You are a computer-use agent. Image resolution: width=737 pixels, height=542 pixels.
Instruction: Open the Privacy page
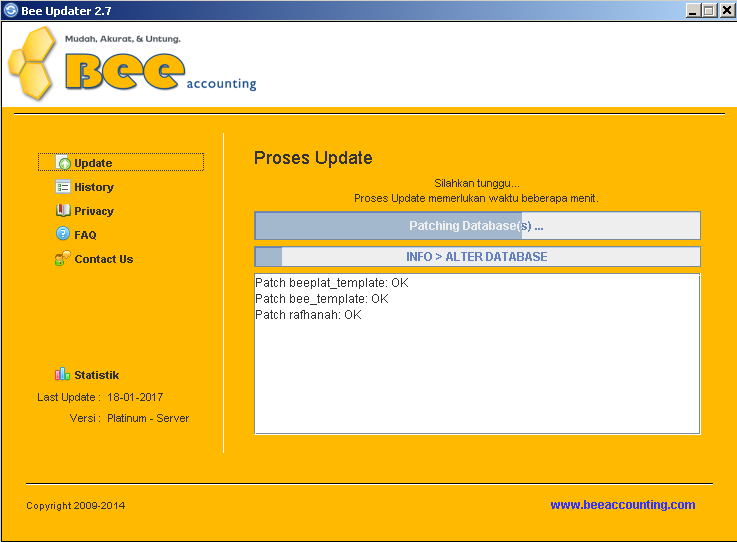click(94, 211)
